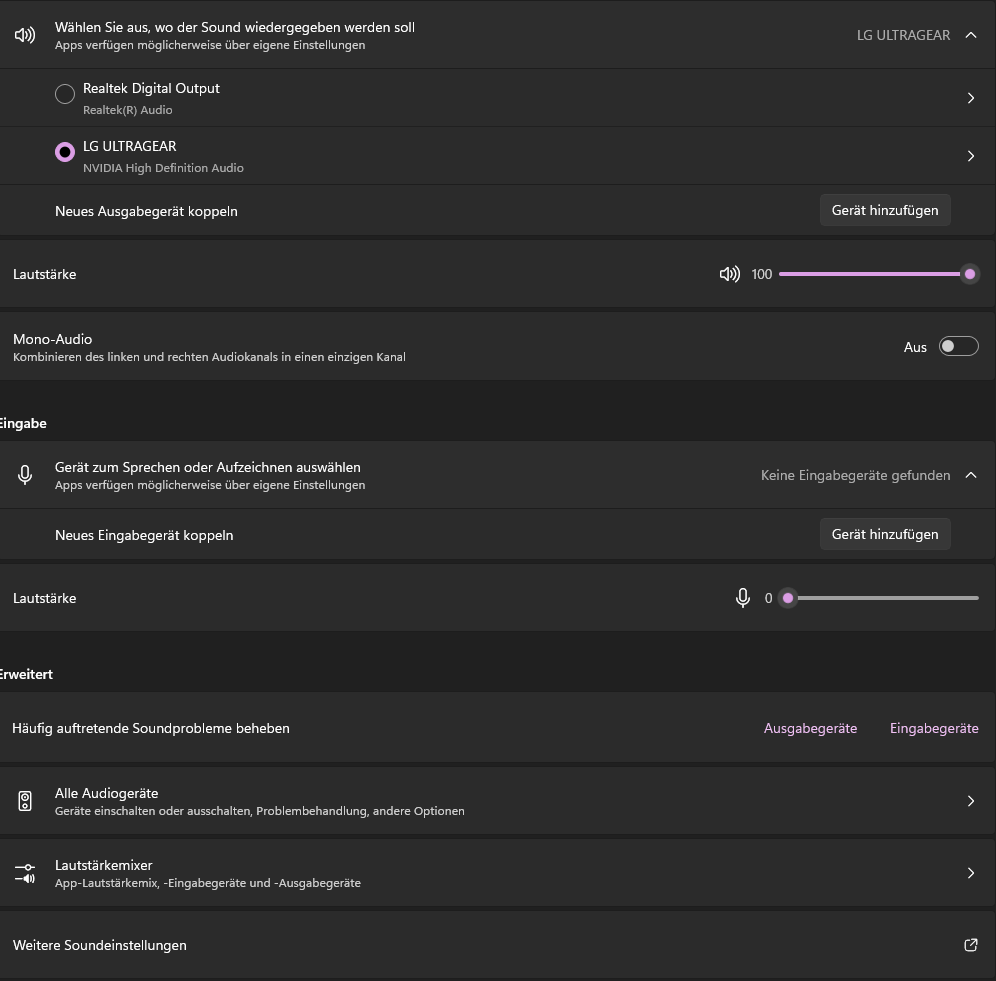This screenshot has width=996, height=981.
Task: Troubleshoot Ausgabegeräte link
Action: (810, 728)
